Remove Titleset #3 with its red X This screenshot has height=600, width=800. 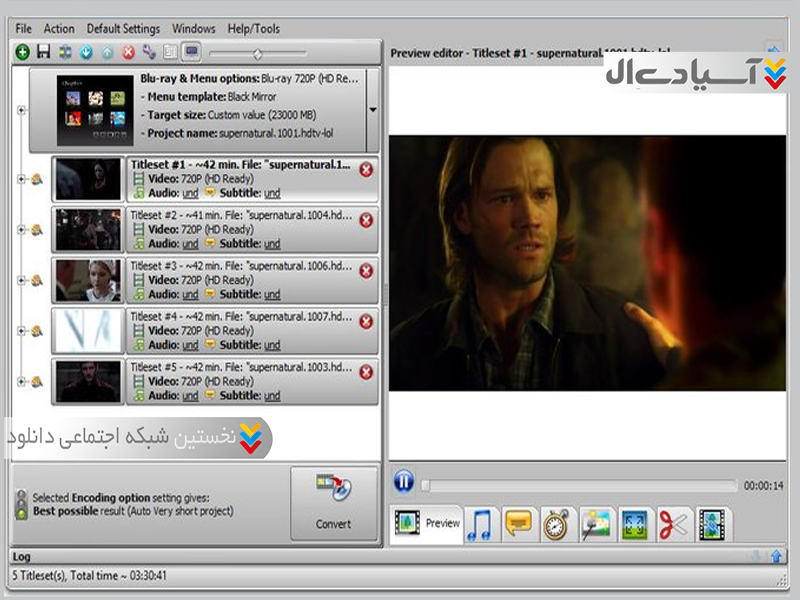click(366, 271)
